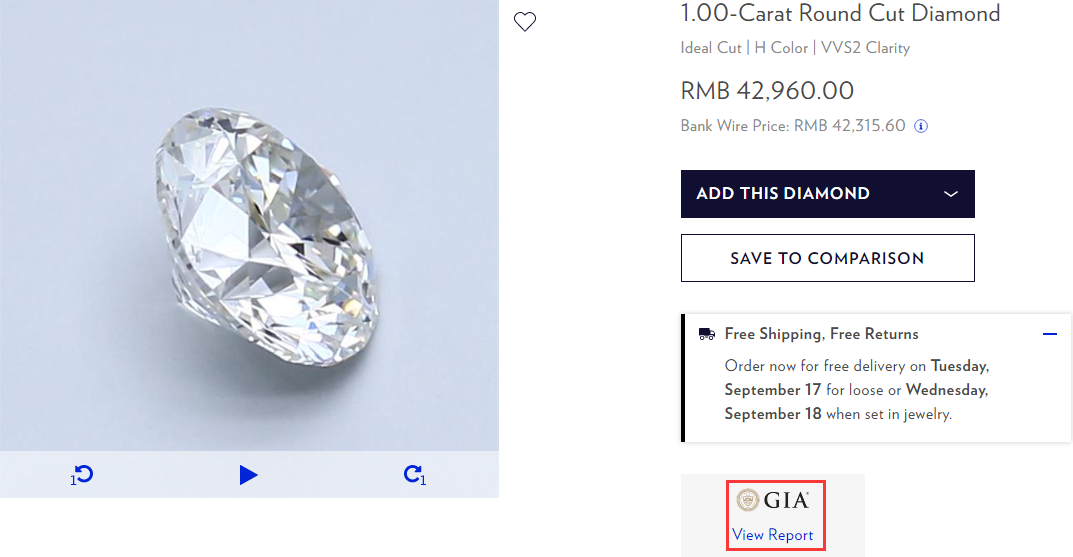The height and width of the screenshot is (557, 1073).
Task: Play the diamond 360 video
Action: click(x=249, y=475)
